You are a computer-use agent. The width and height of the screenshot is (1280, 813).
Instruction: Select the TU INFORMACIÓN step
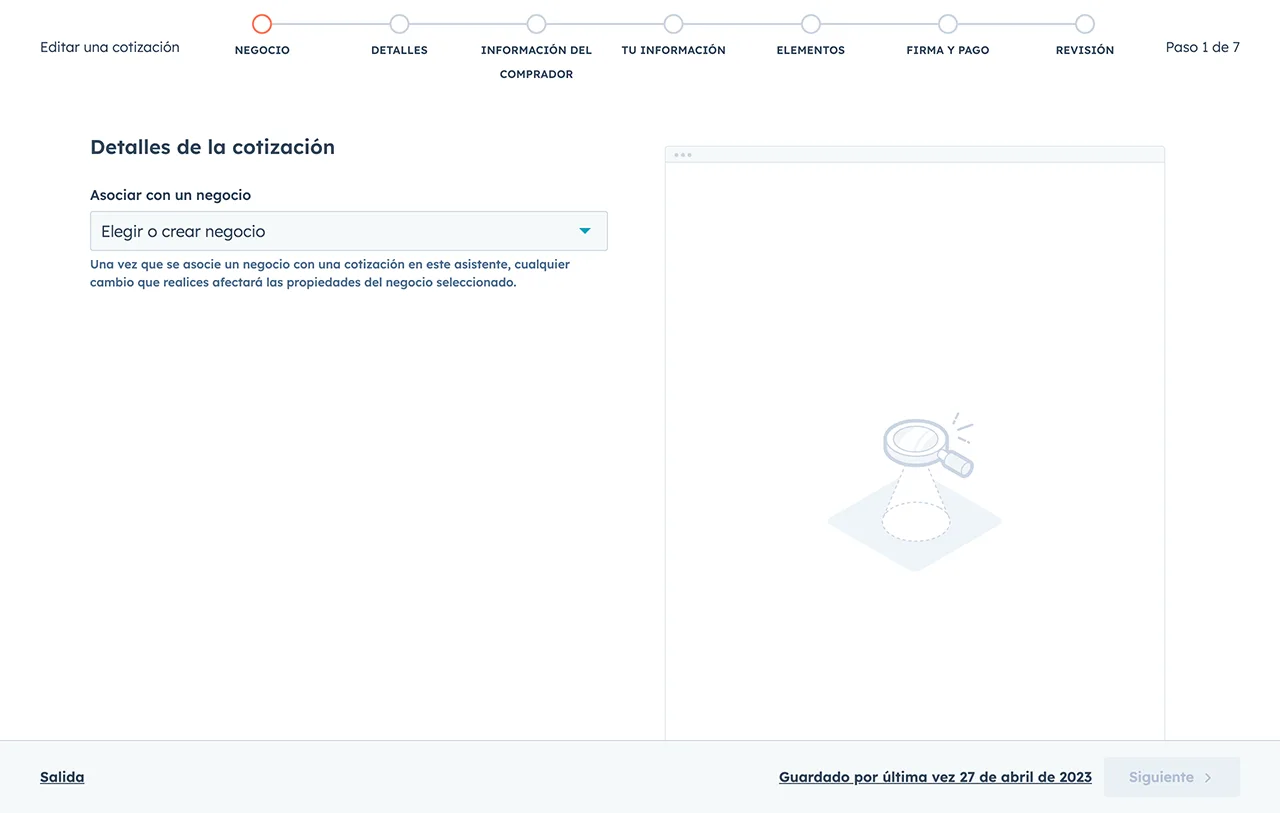click(x=673, y=24)
